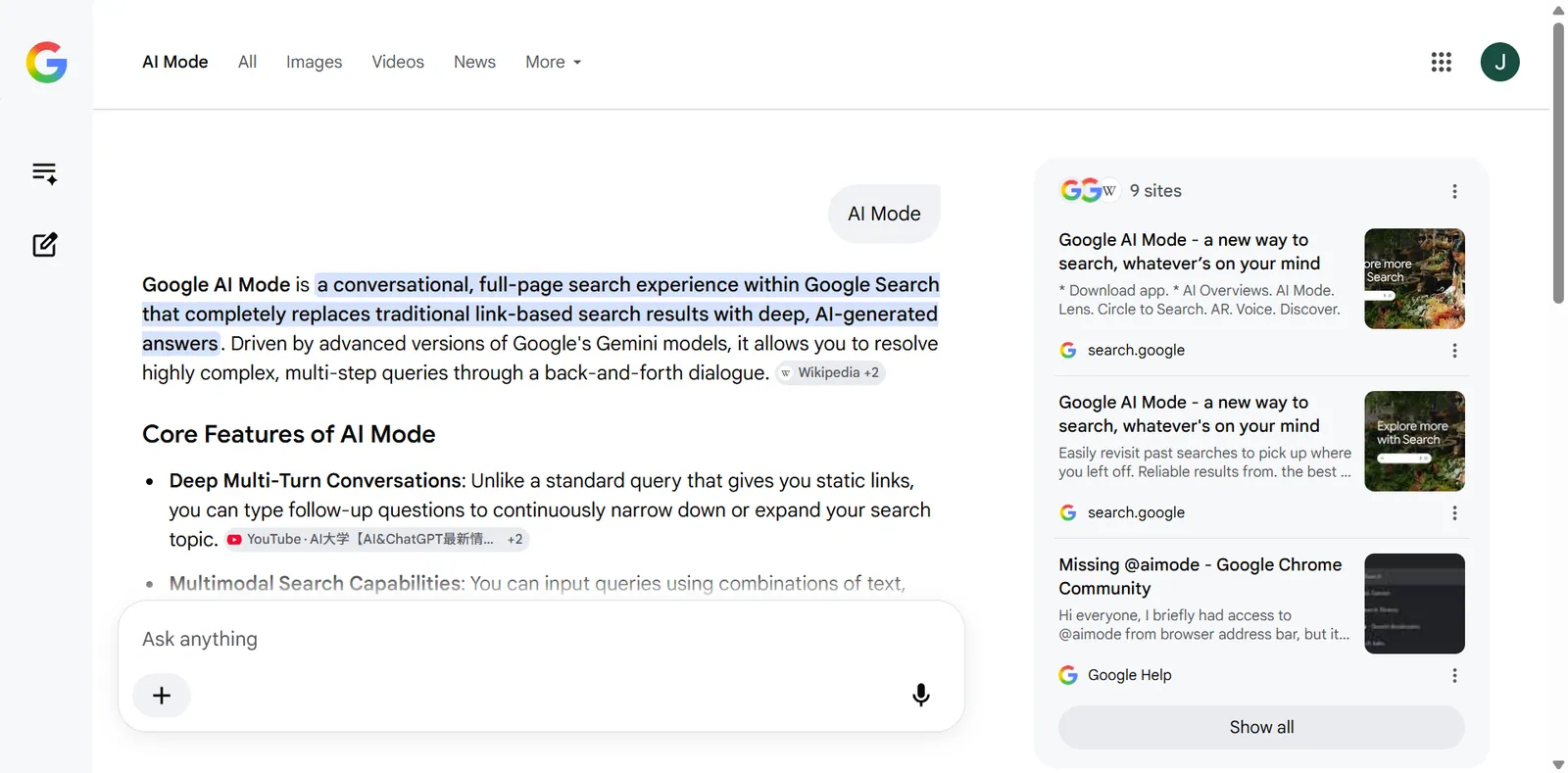Switch to the All tab

(x=247, y=62)
